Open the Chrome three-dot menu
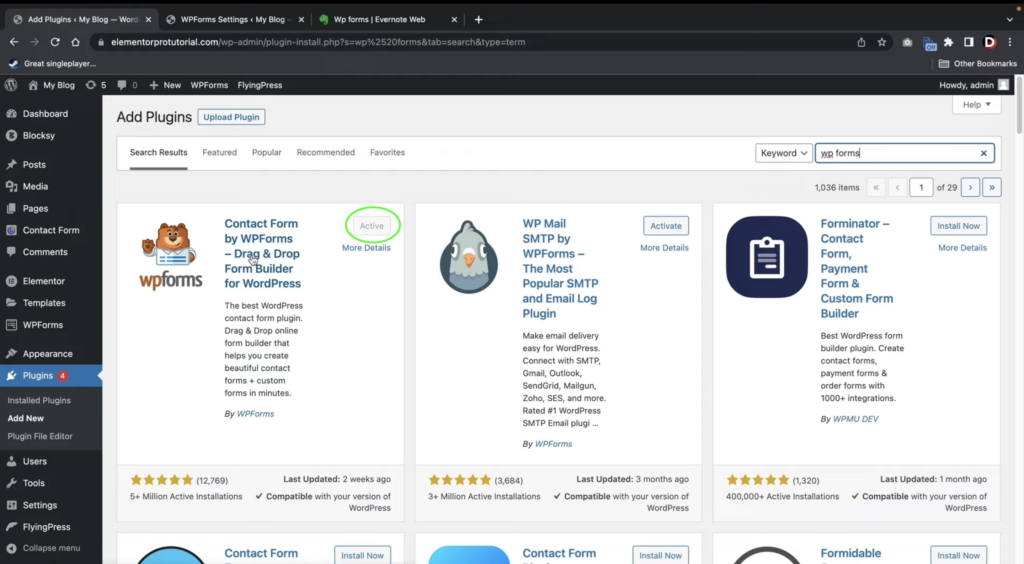The height and width of the screenshot is (564, 1024). coord(1010,42)
